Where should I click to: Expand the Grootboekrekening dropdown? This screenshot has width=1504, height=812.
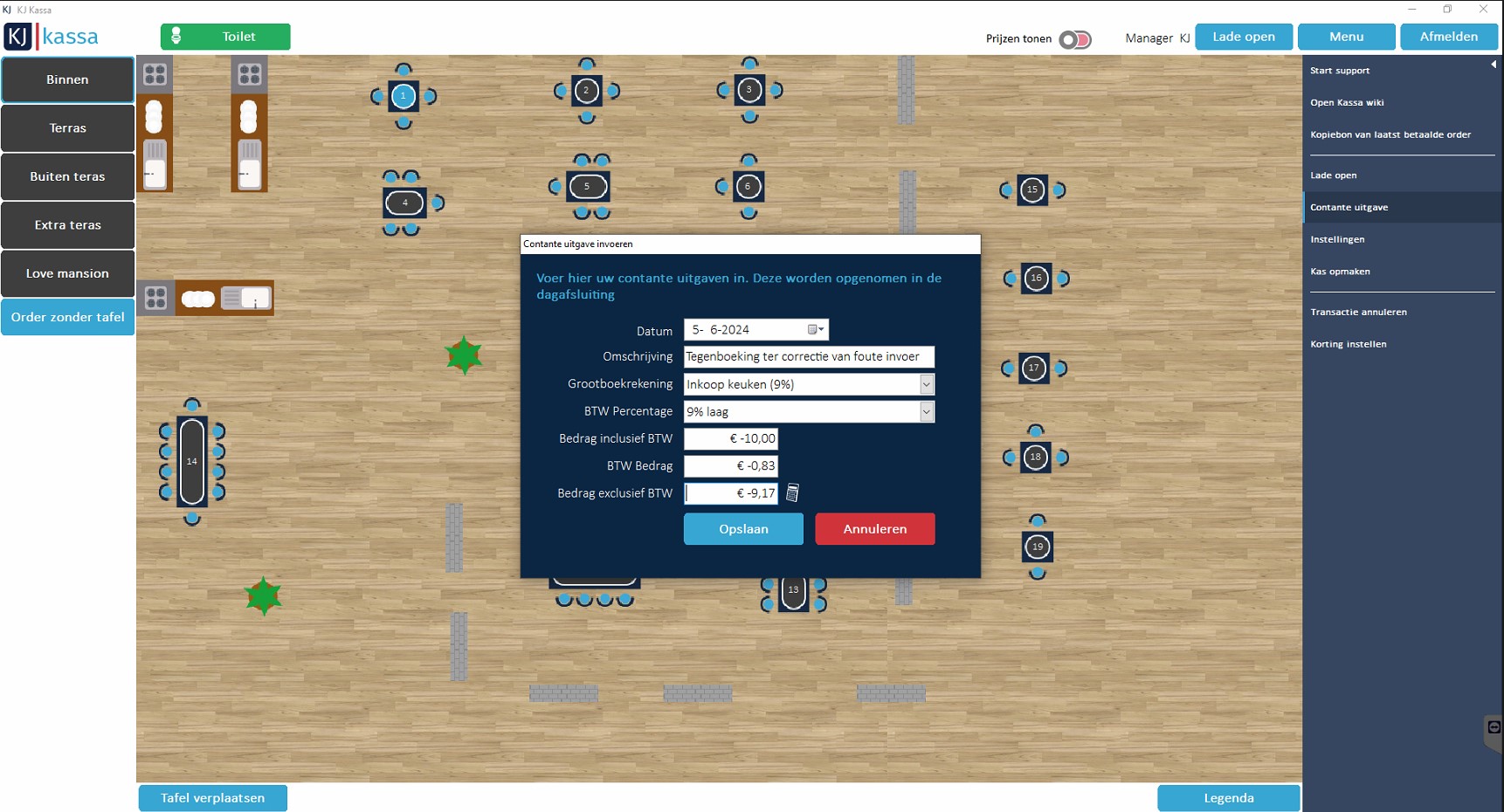click(926, 384)
